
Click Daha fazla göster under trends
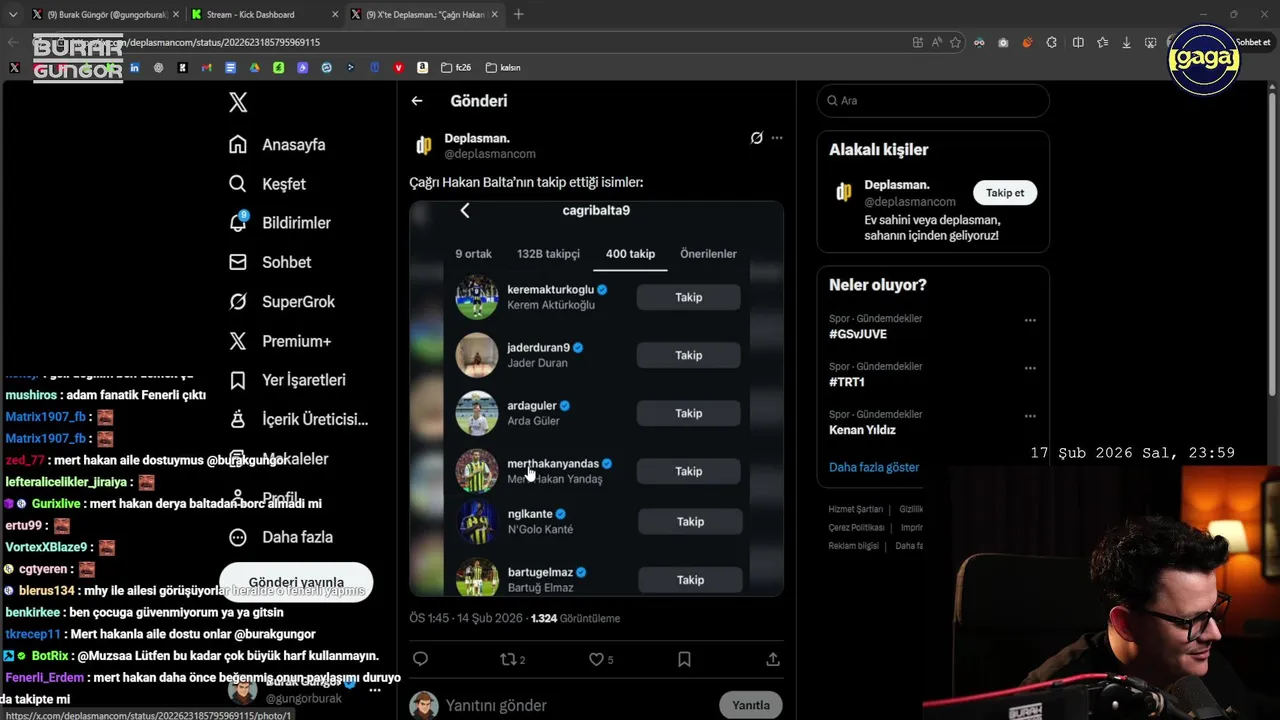(874, 467)
